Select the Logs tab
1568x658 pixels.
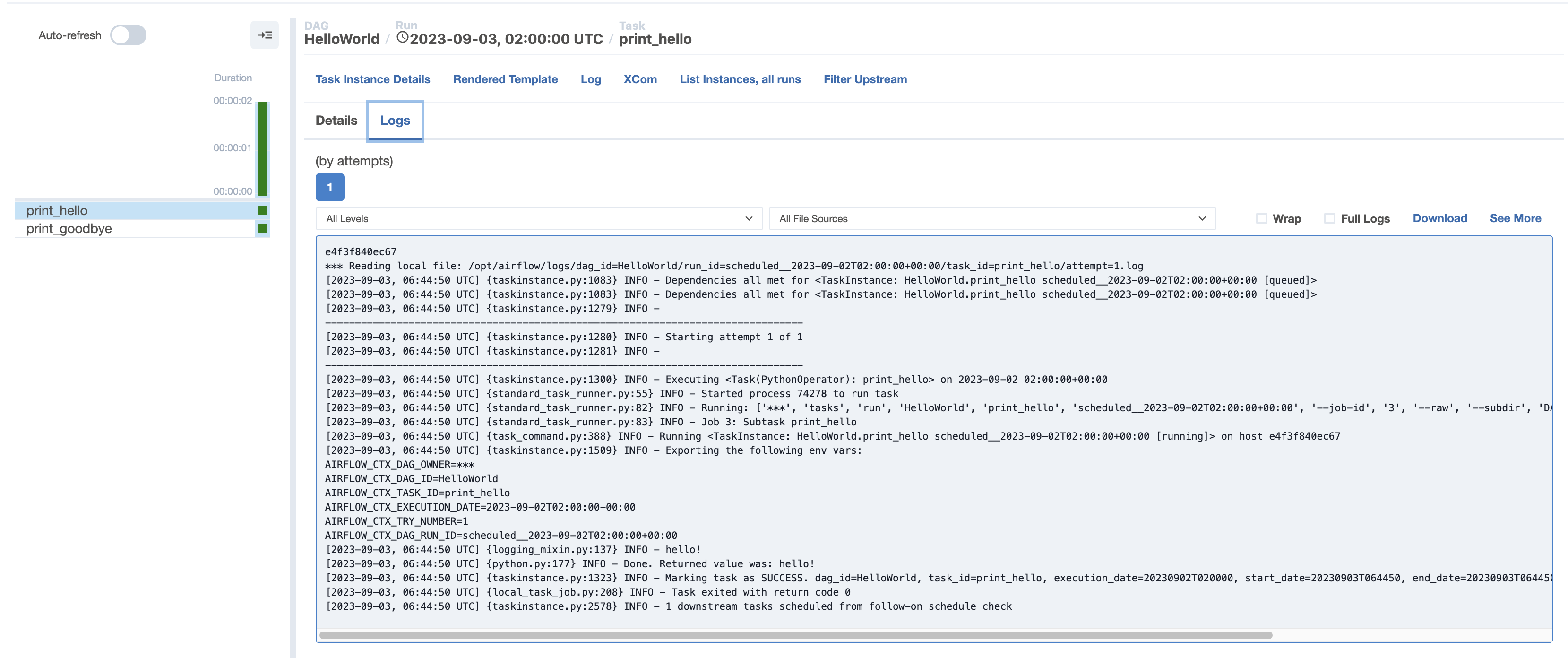[395, 121]
